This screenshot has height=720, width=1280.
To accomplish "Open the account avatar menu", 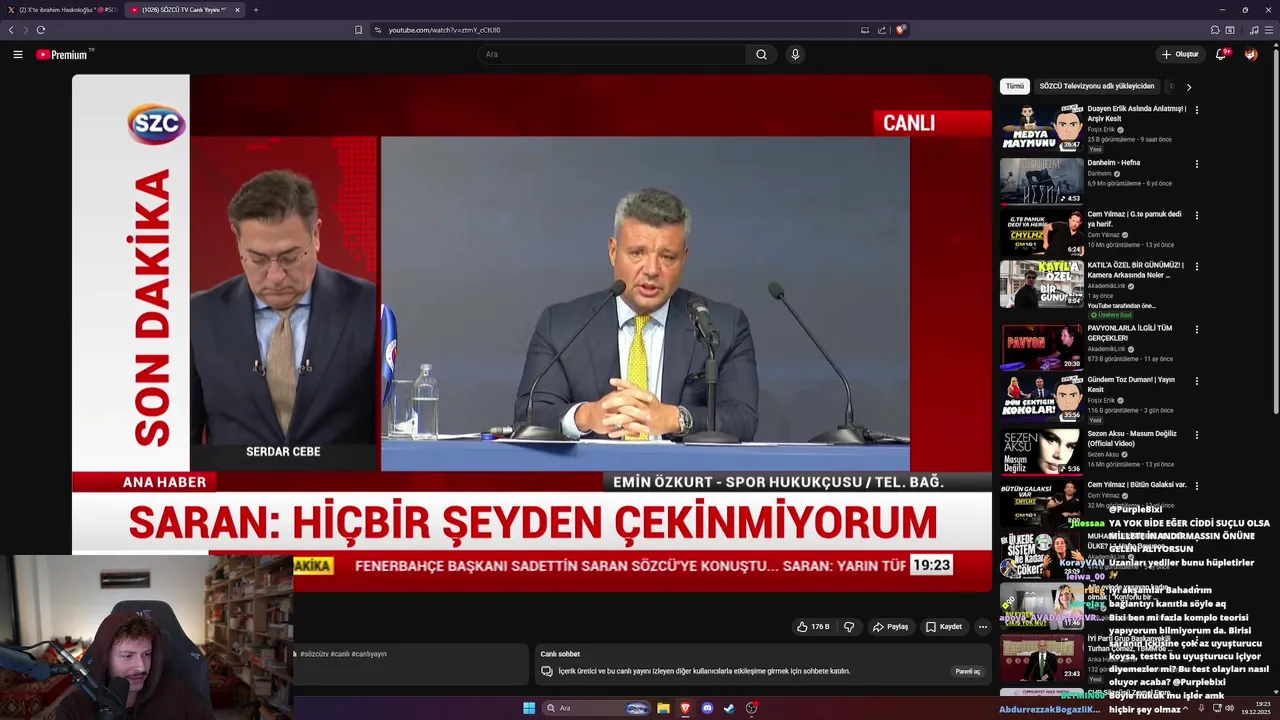I will click(x=1251, y=54).
